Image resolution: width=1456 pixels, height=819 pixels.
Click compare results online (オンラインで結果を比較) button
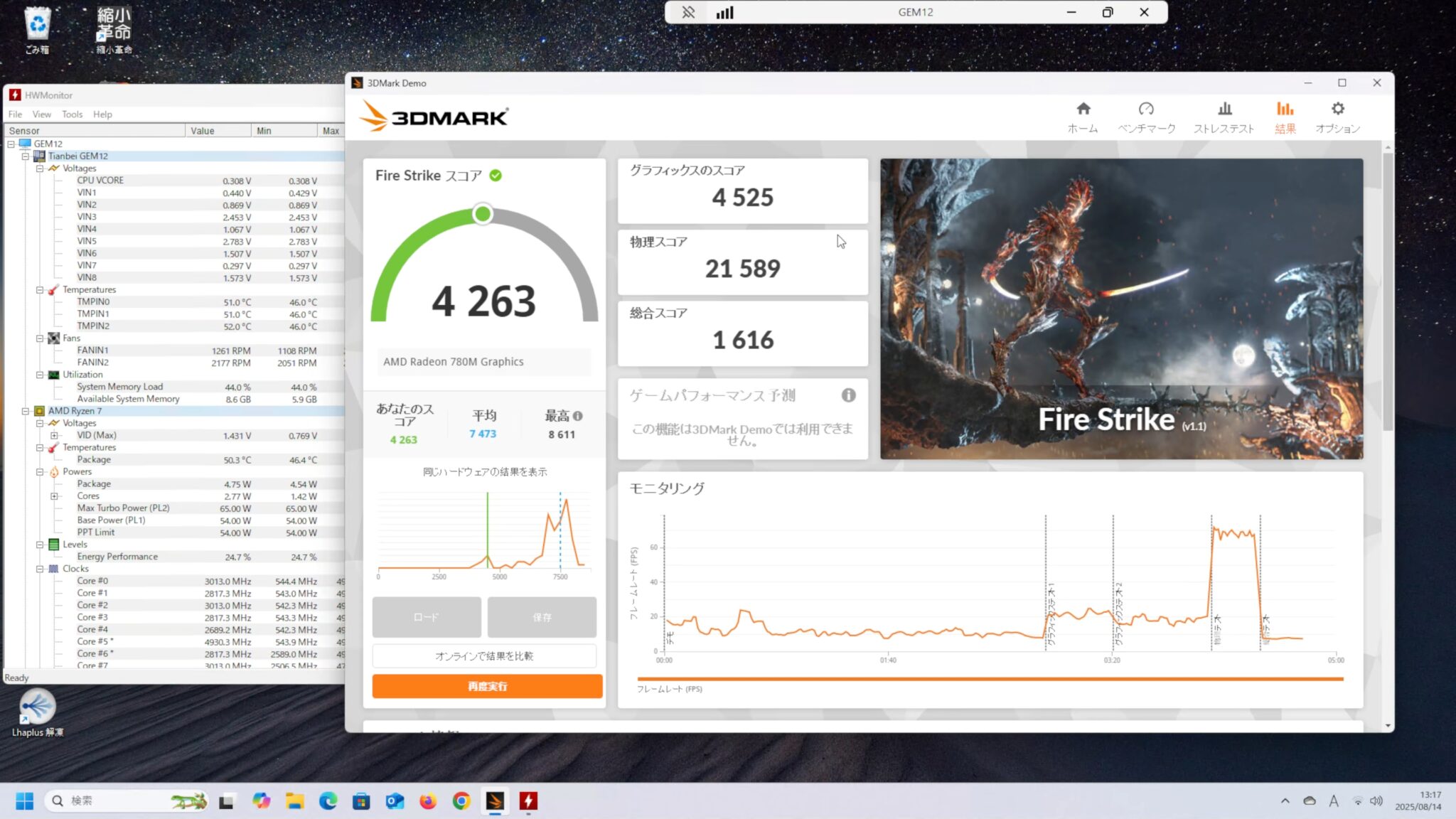(484, 655)
